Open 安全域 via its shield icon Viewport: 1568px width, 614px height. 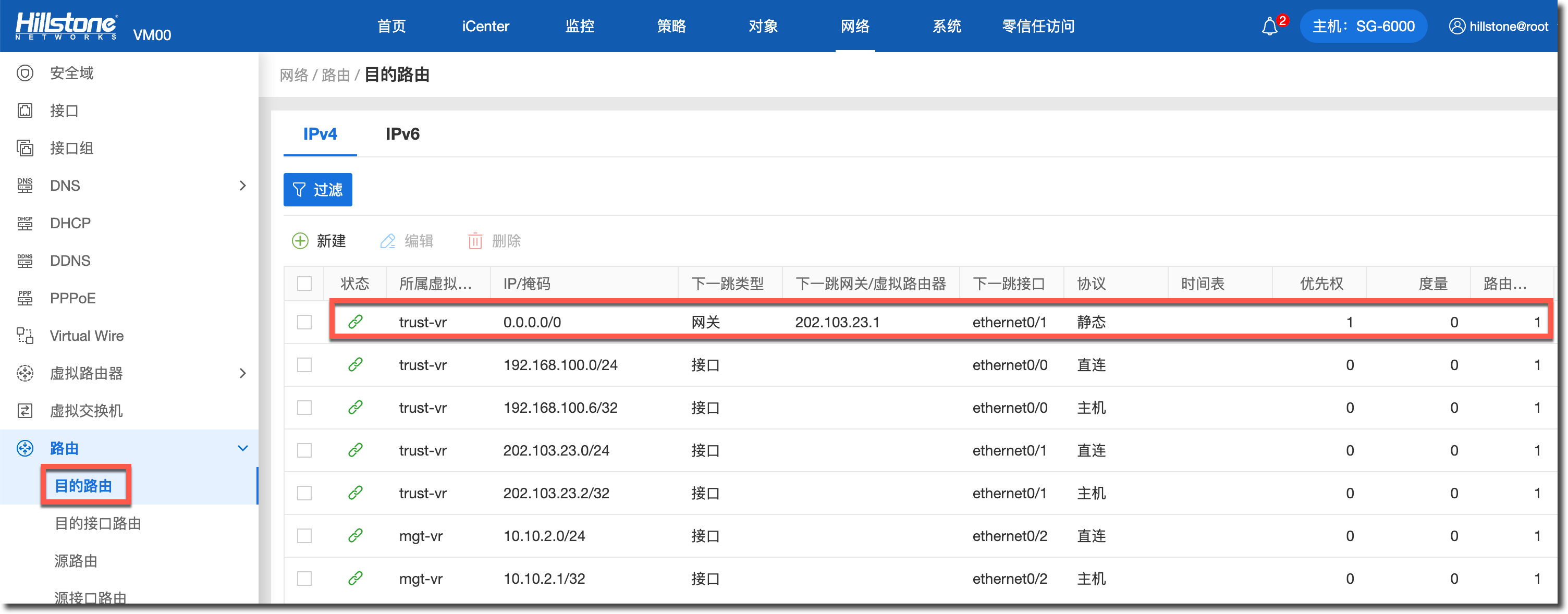pos(25,73)
